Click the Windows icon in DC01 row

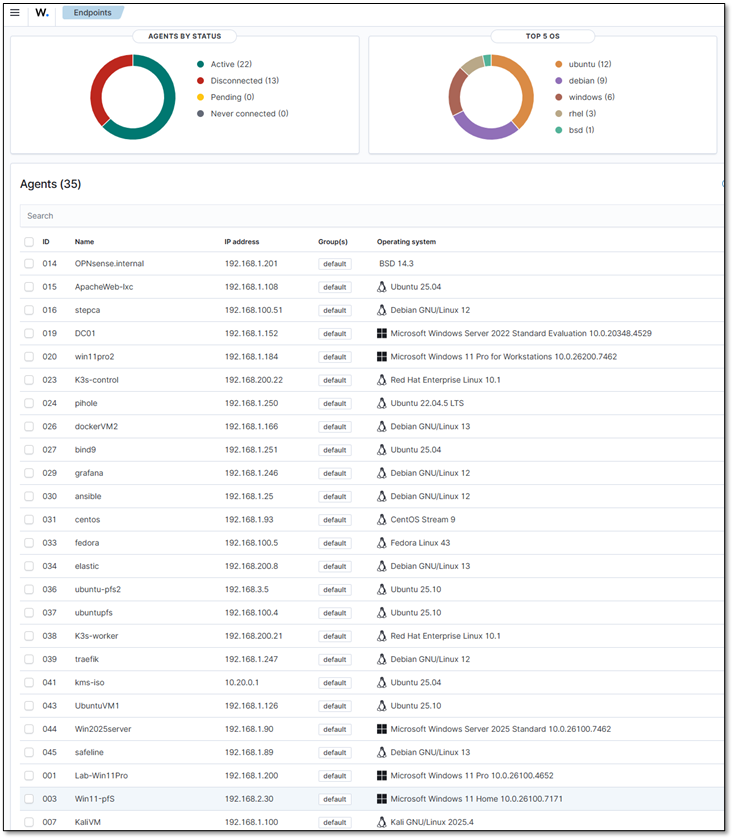(x=381, y=334)
